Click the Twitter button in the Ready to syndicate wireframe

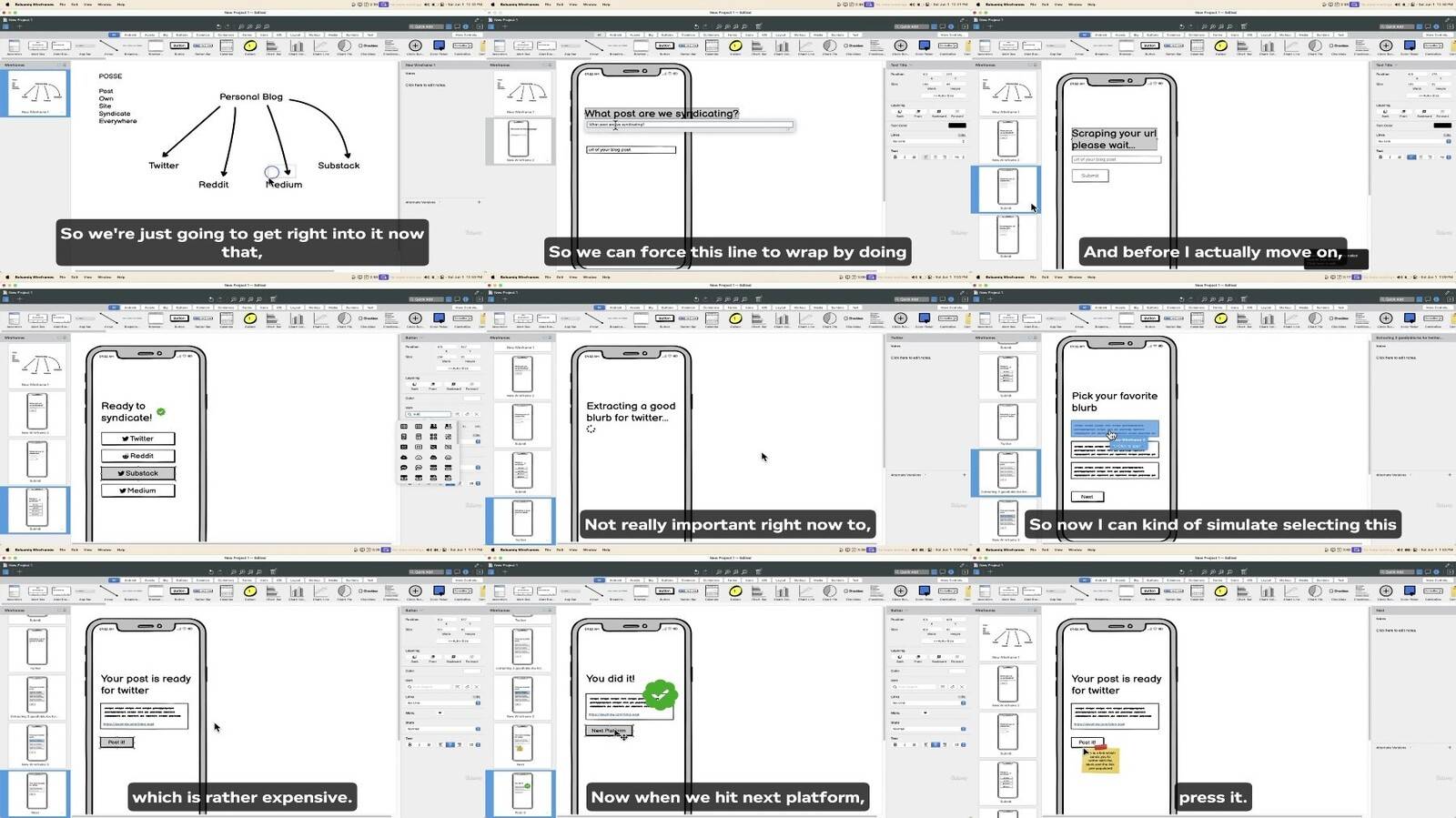pyautogui.click(x=137, y=439)
